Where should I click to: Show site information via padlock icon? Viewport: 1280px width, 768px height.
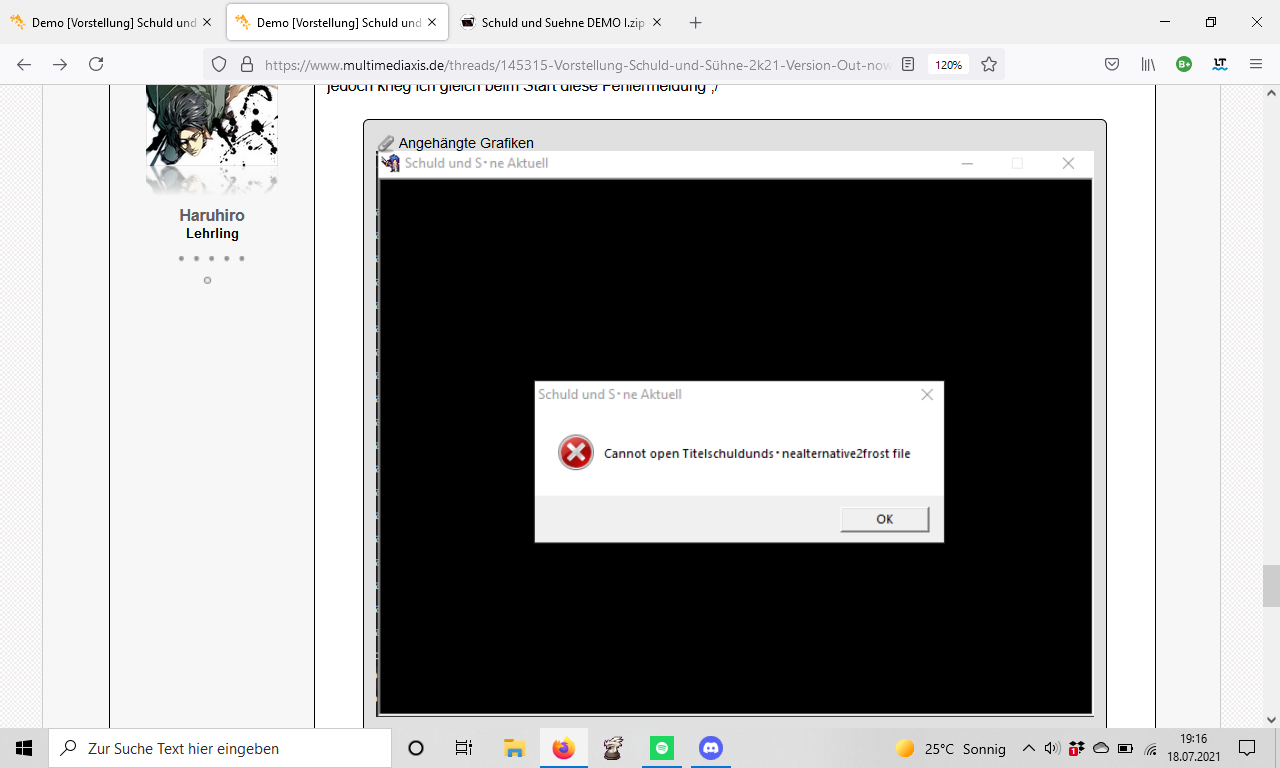(246, 64)
